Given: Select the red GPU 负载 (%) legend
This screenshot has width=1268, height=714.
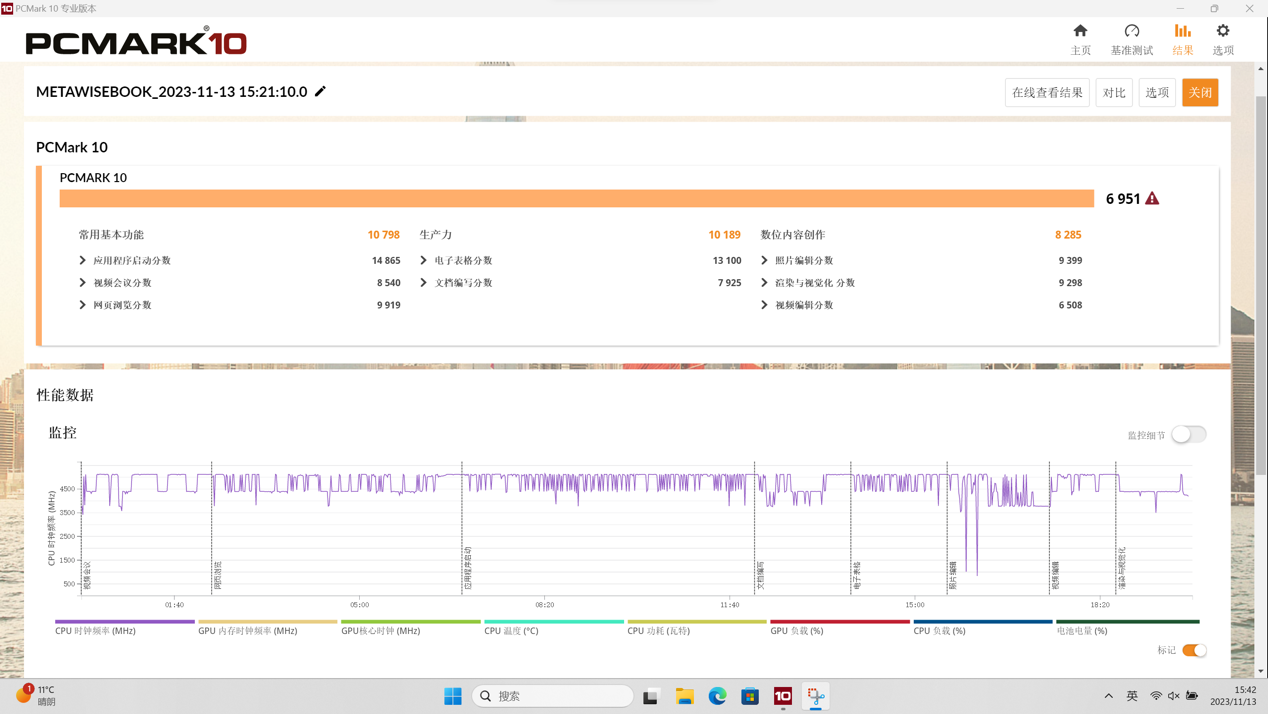Looking at the screenshot, I should tap(840, 628).
